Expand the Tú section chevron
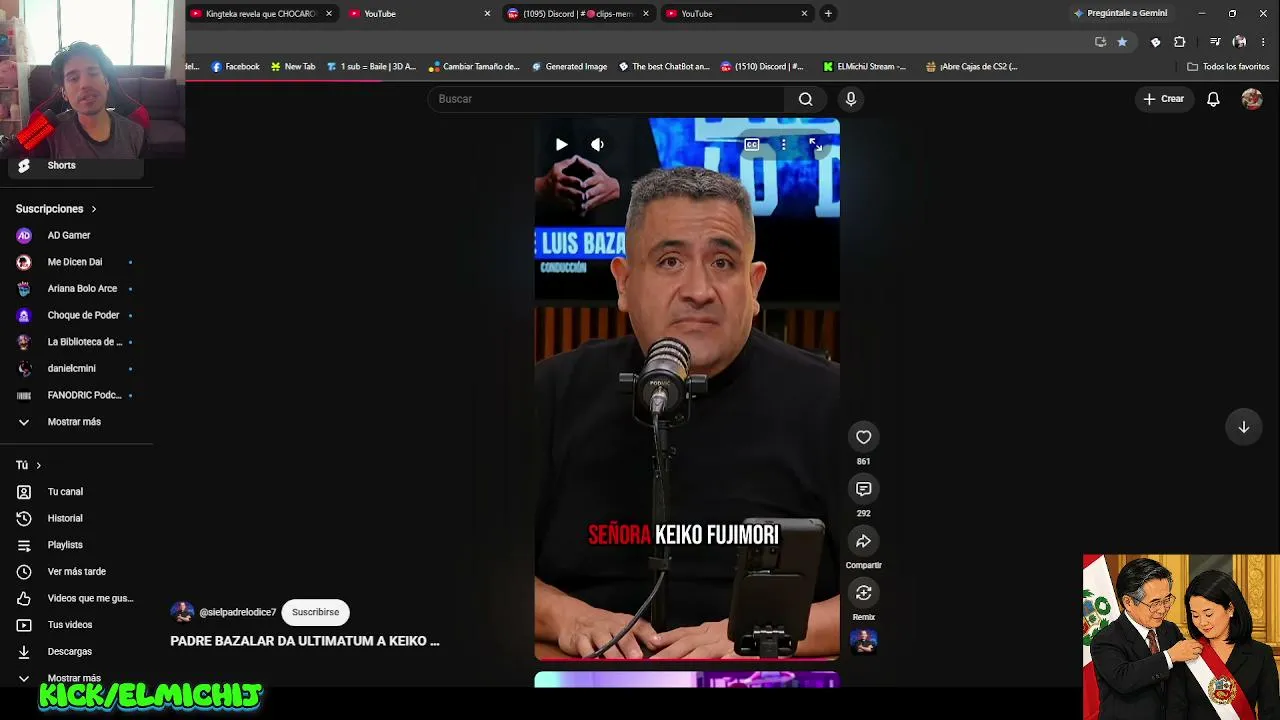 click(39, 465)
